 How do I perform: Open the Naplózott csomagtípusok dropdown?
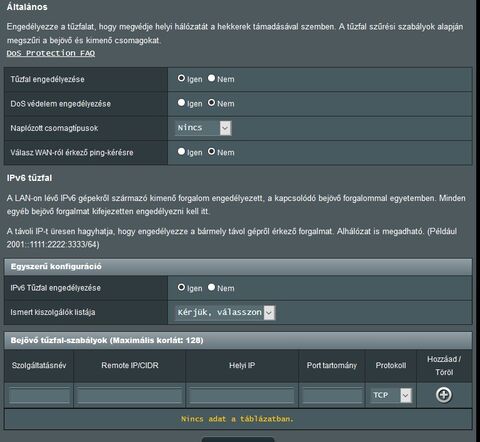203,128
